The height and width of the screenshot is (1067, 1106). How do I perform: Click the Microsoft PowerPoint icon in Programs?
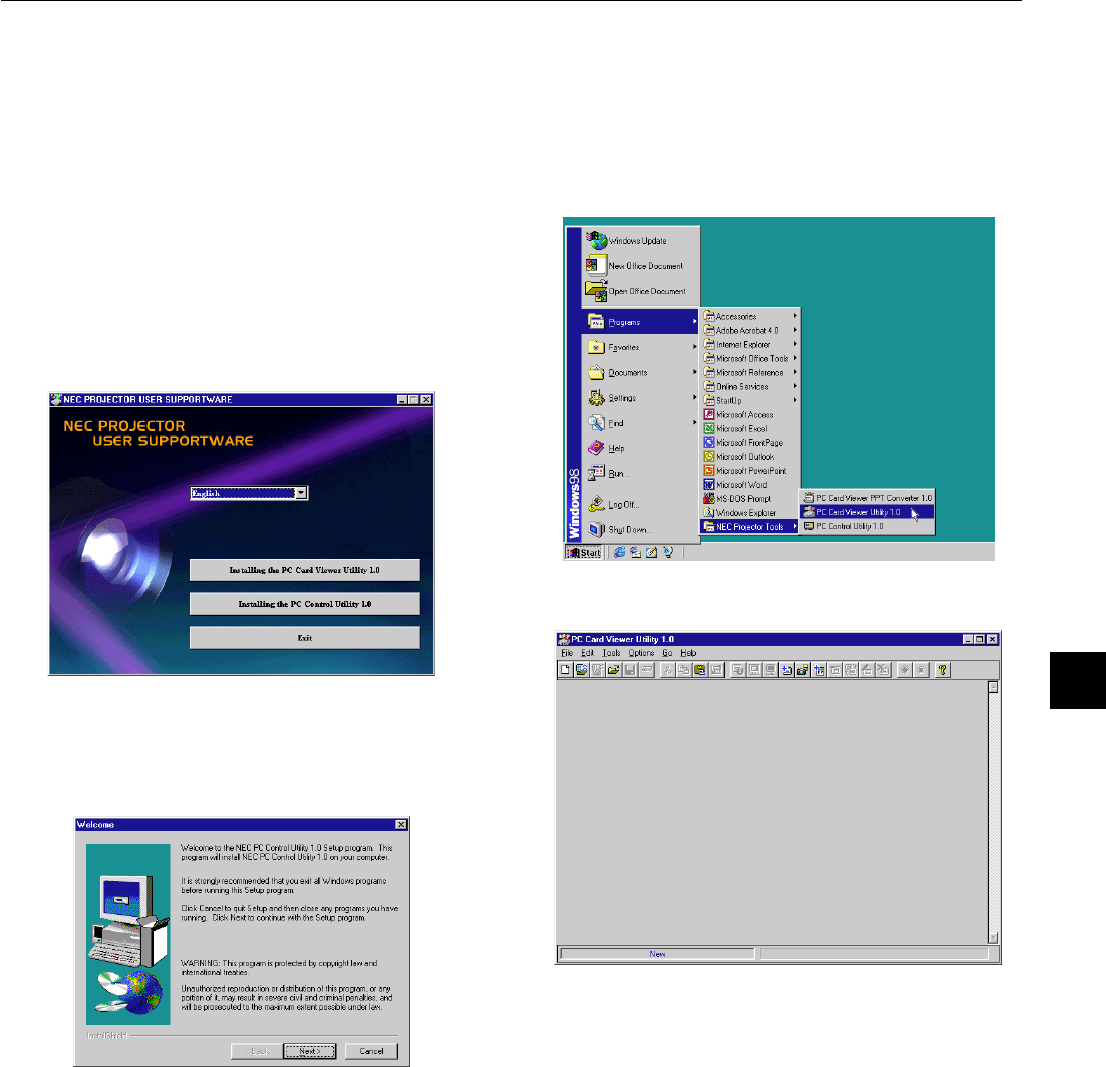pos(709,471)
